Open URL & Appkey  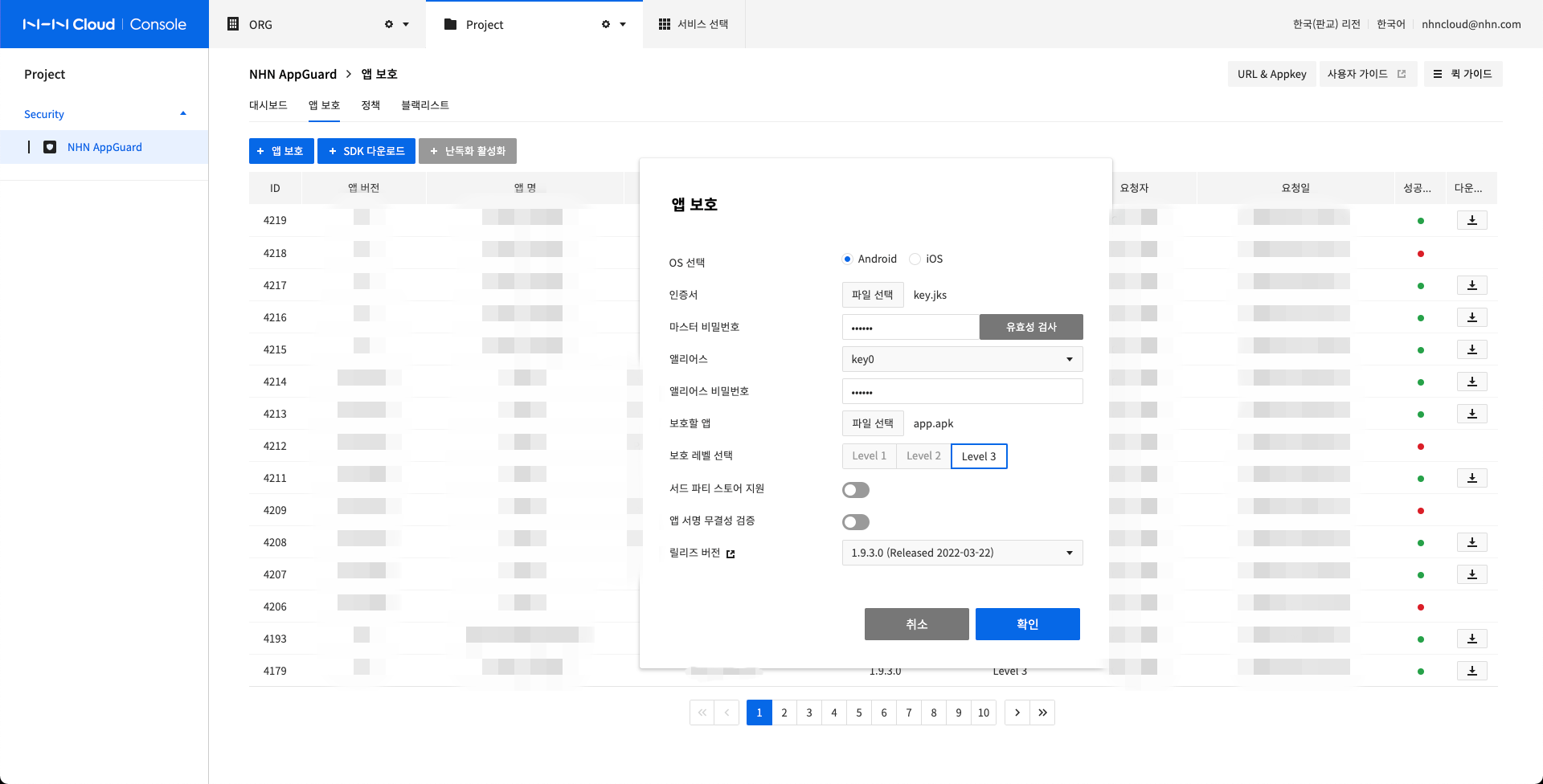(x=1271, y=74)
